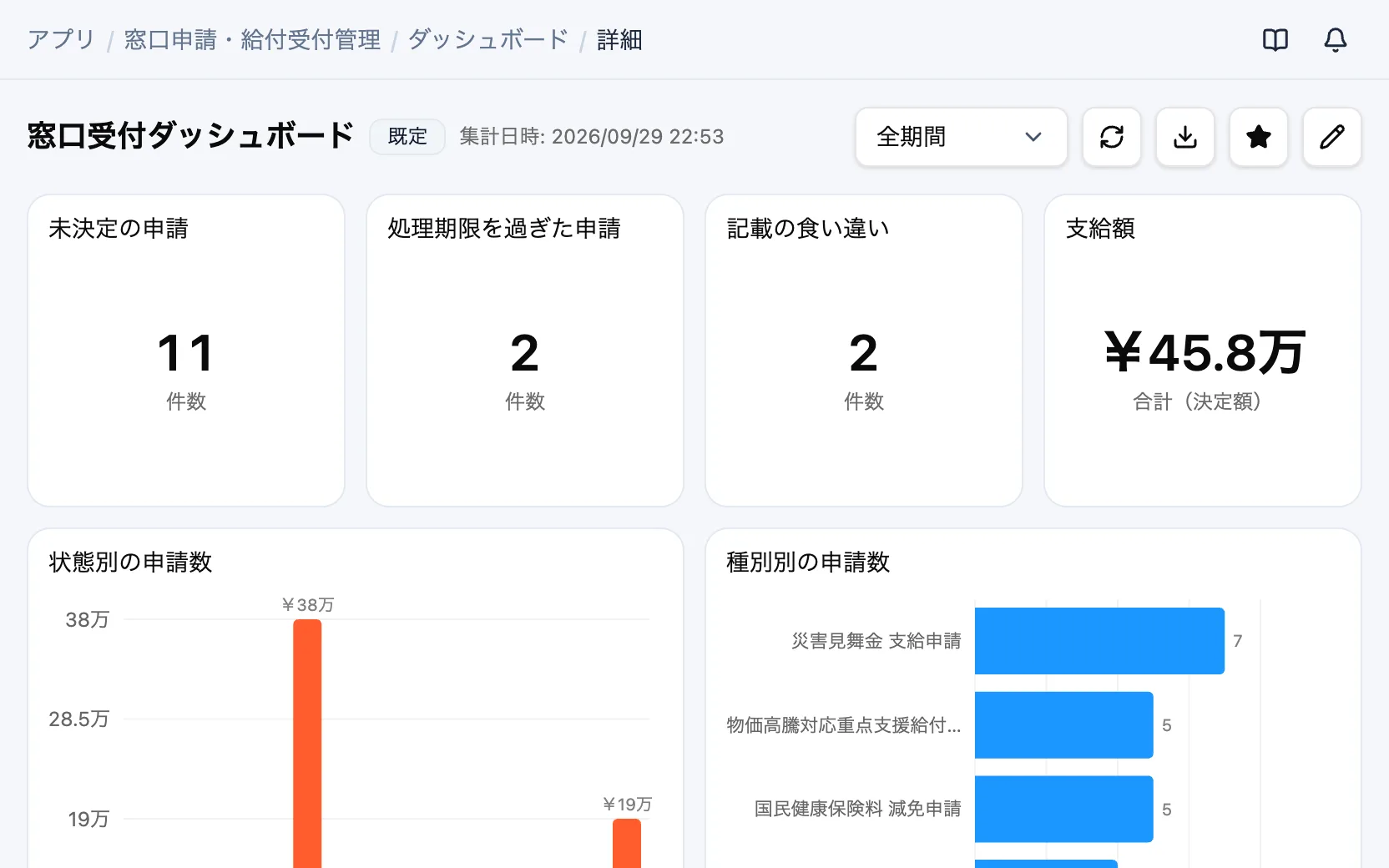Toggle the star favorite button

coord(1259,137)
